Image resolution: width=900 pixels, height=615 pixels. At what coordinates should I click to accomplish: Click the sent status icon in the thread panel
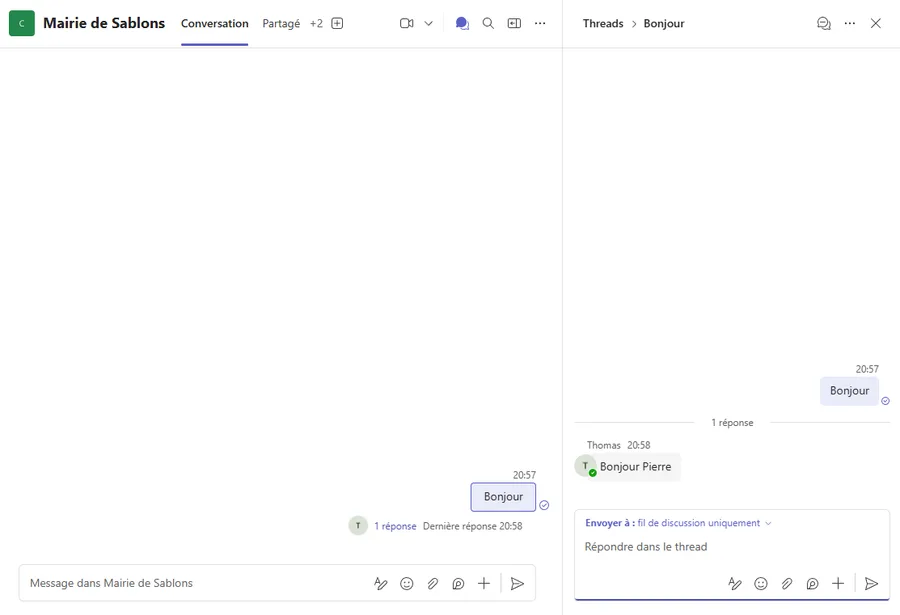(x=885, y=401)
